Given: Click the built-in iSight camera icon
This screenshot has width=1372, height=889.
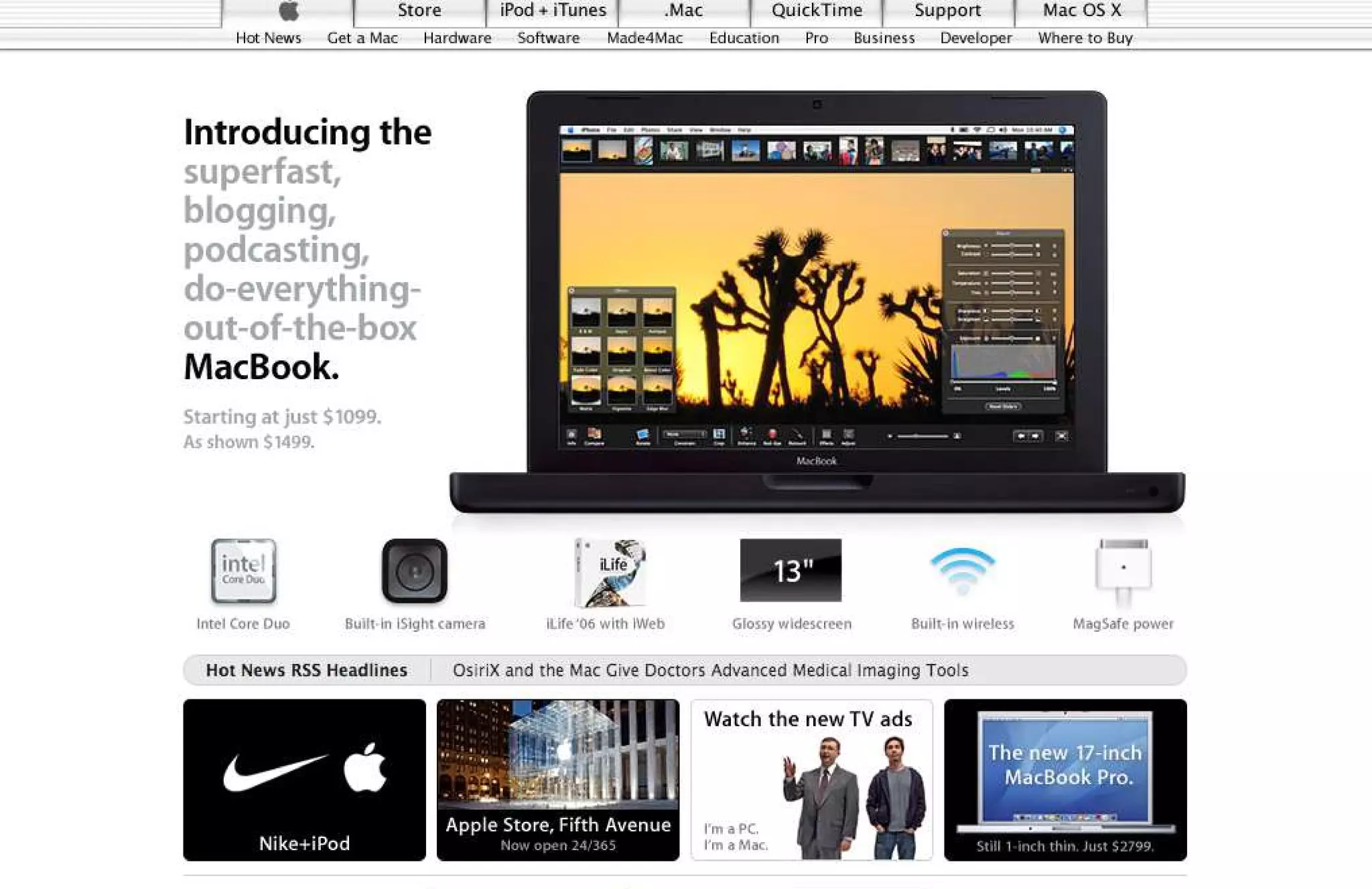Looking at the screenshot, I should (x=415, y=571).
